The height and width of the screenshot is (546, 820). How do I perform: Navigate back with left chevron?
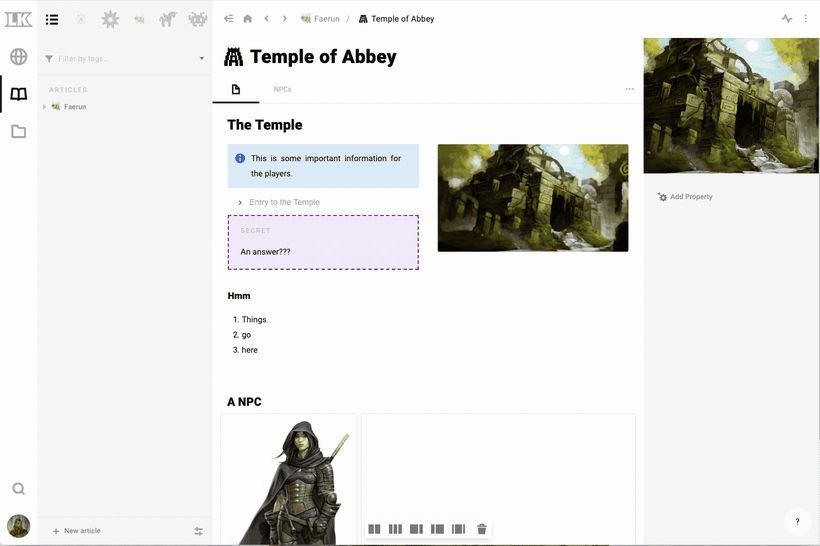click(x=267, y=19)
